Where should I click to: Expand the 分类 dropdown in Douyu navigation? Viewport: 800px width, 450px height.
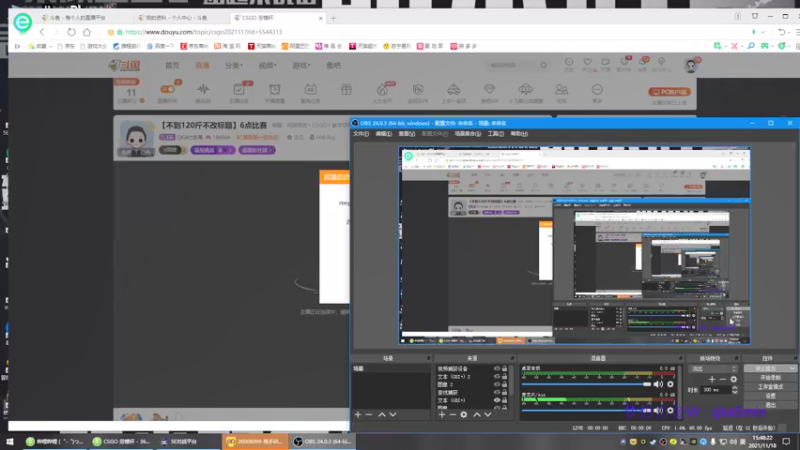(x=234, y=65)
